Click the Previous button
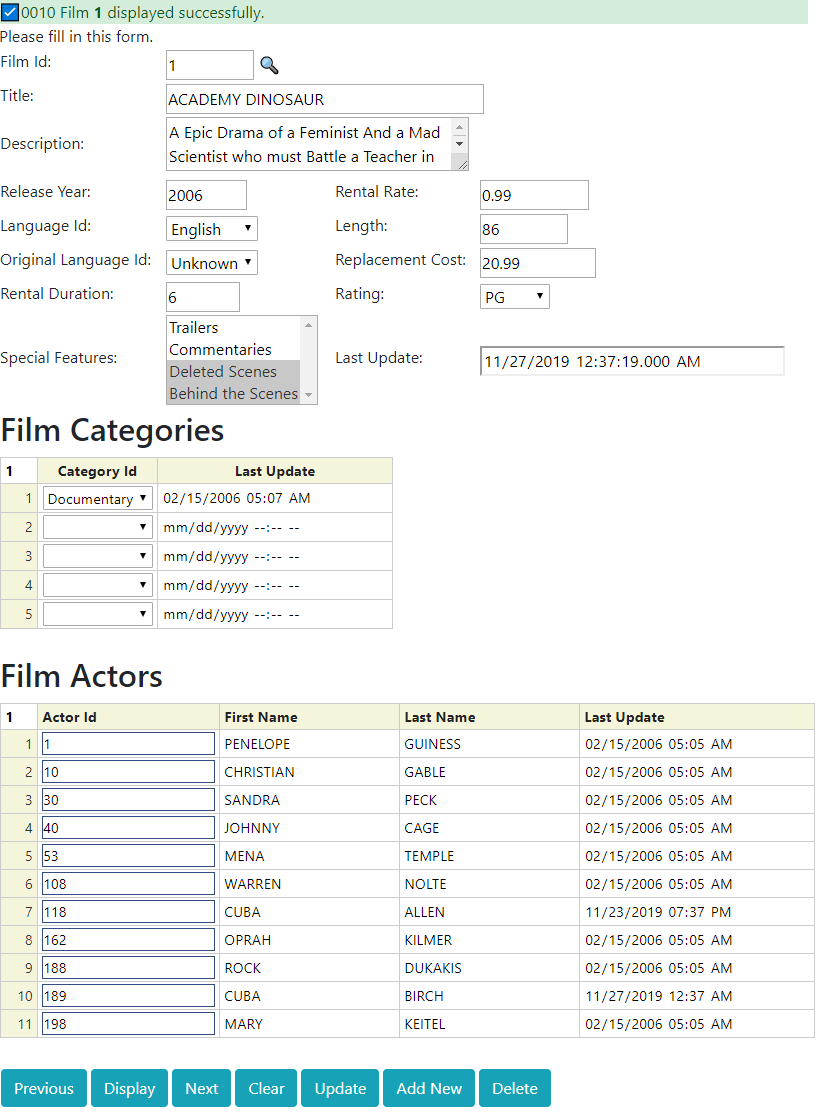Image resolution: width=840 pixels, height=1114 pixels. click(x=44, y=1089)
